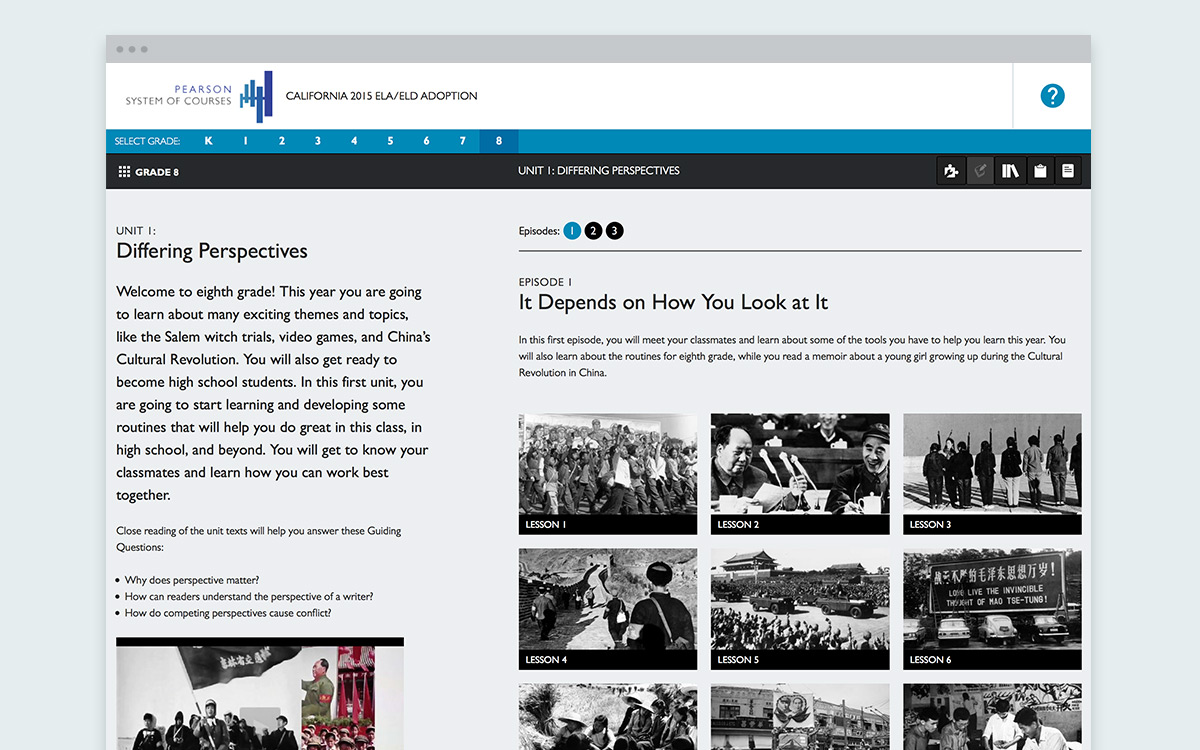The width and height of the screenshot is (1200, 750).
Task: Switch to Episode 2
Action: click(593, 231)
